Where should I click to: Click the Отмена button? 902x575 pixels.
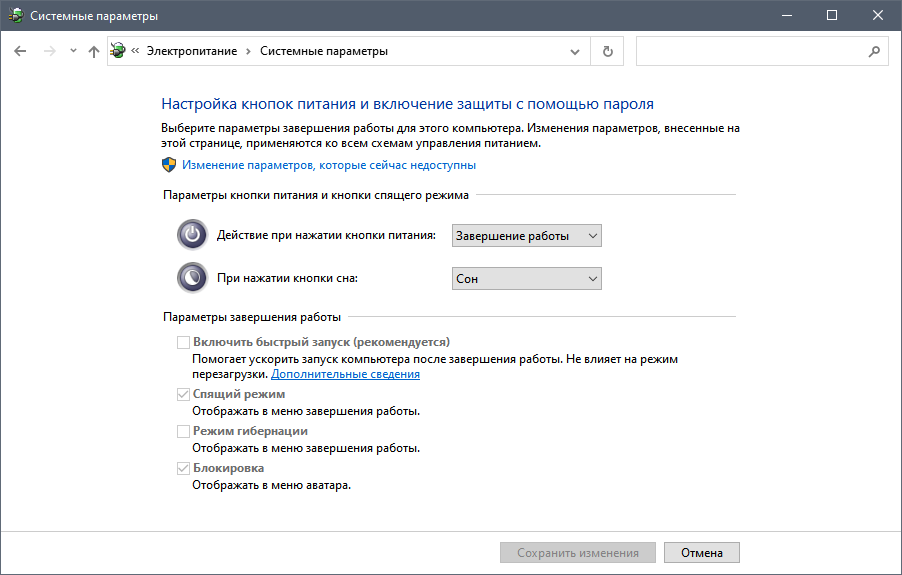click(x=702, y=553)
